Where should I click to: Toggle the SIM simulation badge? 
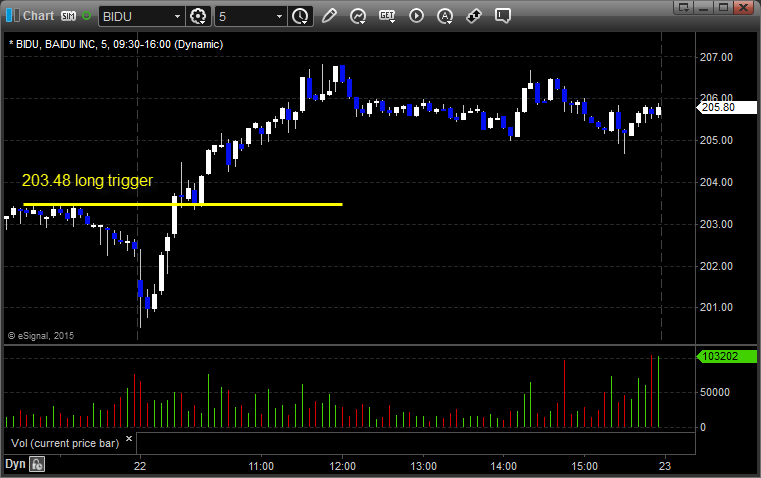[x=68, y=16]
